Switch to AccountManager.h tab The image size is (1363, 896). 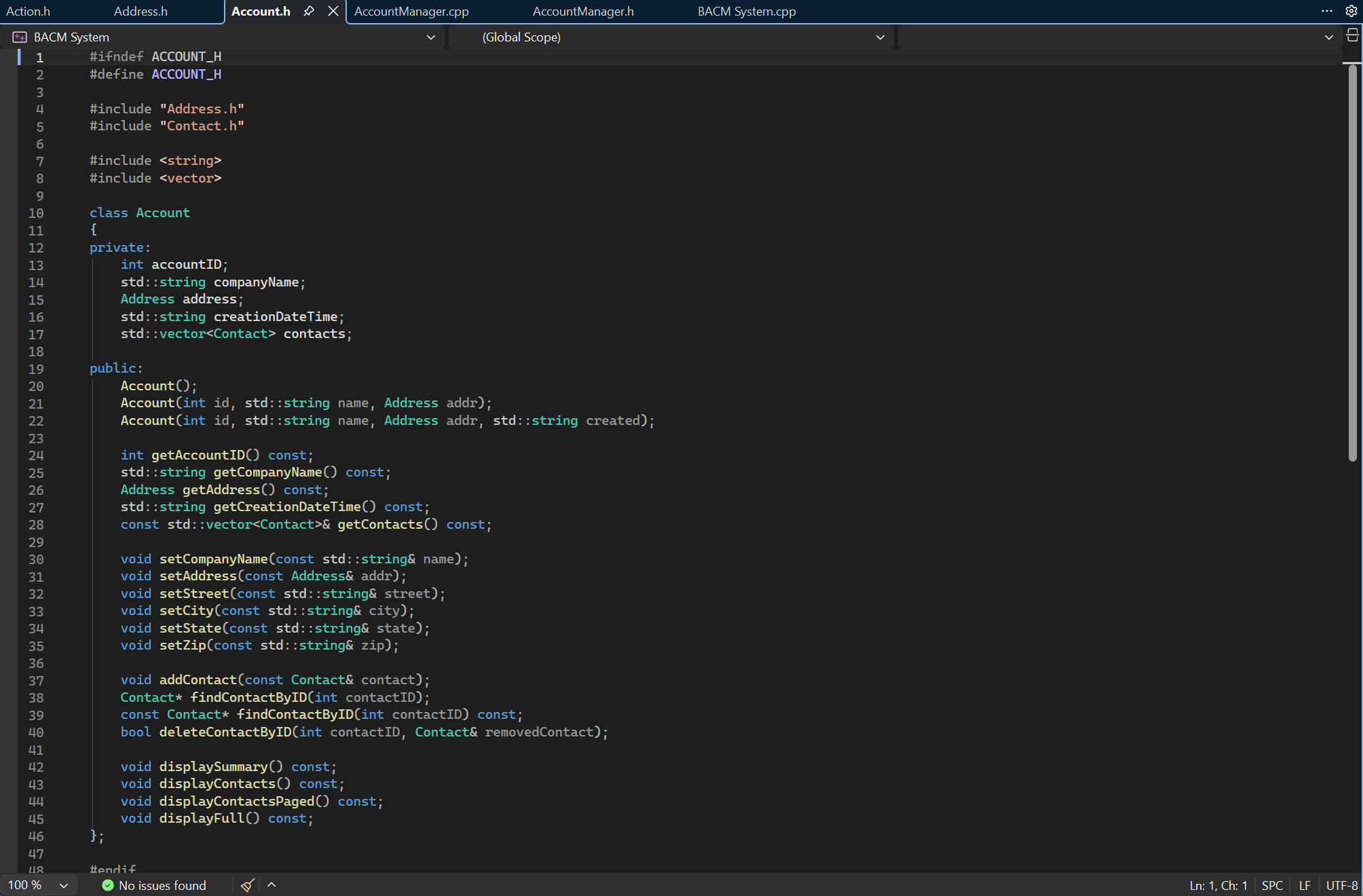pyautogui.click(x=583, y=12)
